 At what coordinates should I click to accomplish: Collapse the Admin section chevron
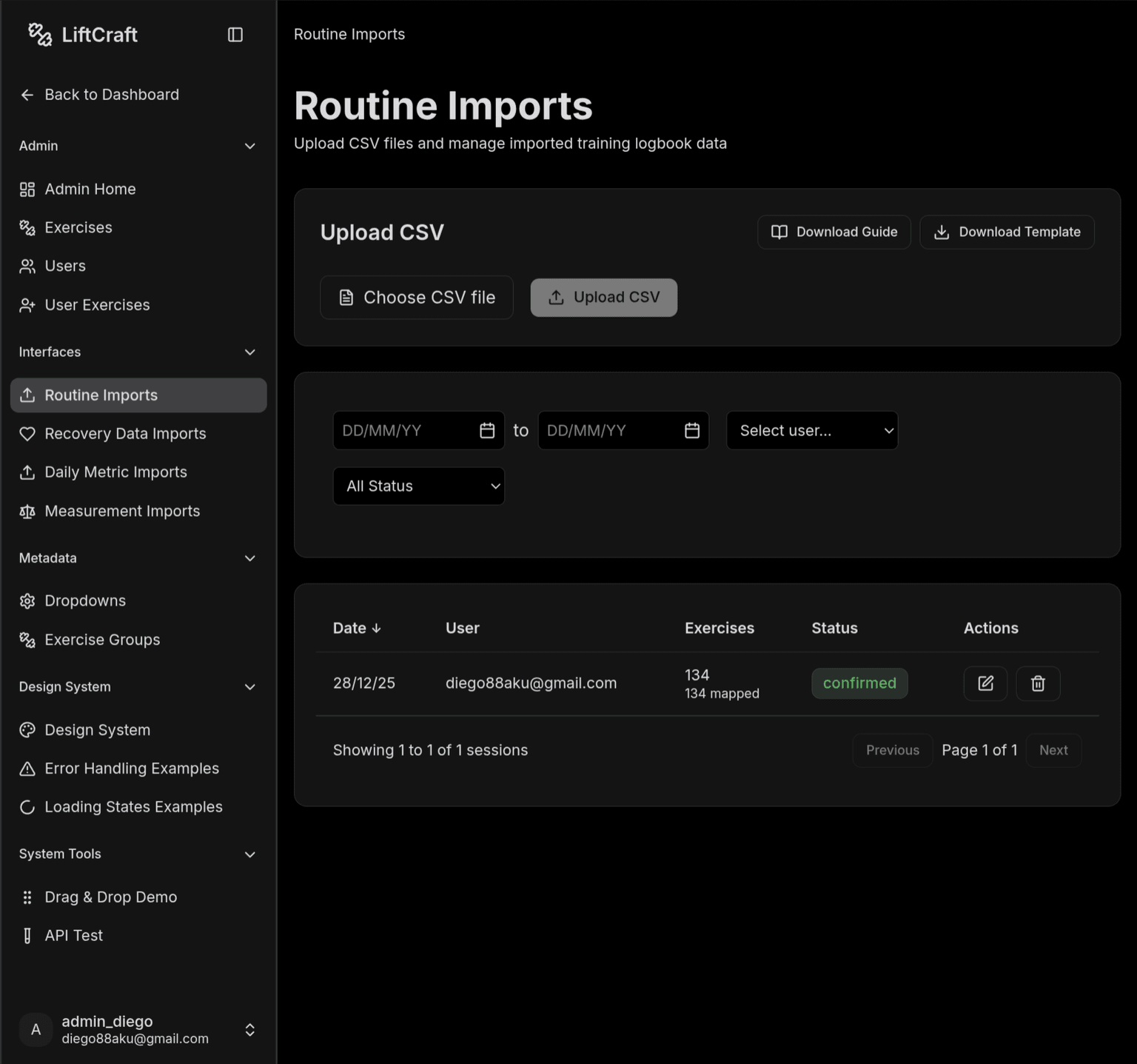pyautogui.click(x=250, y=146)
